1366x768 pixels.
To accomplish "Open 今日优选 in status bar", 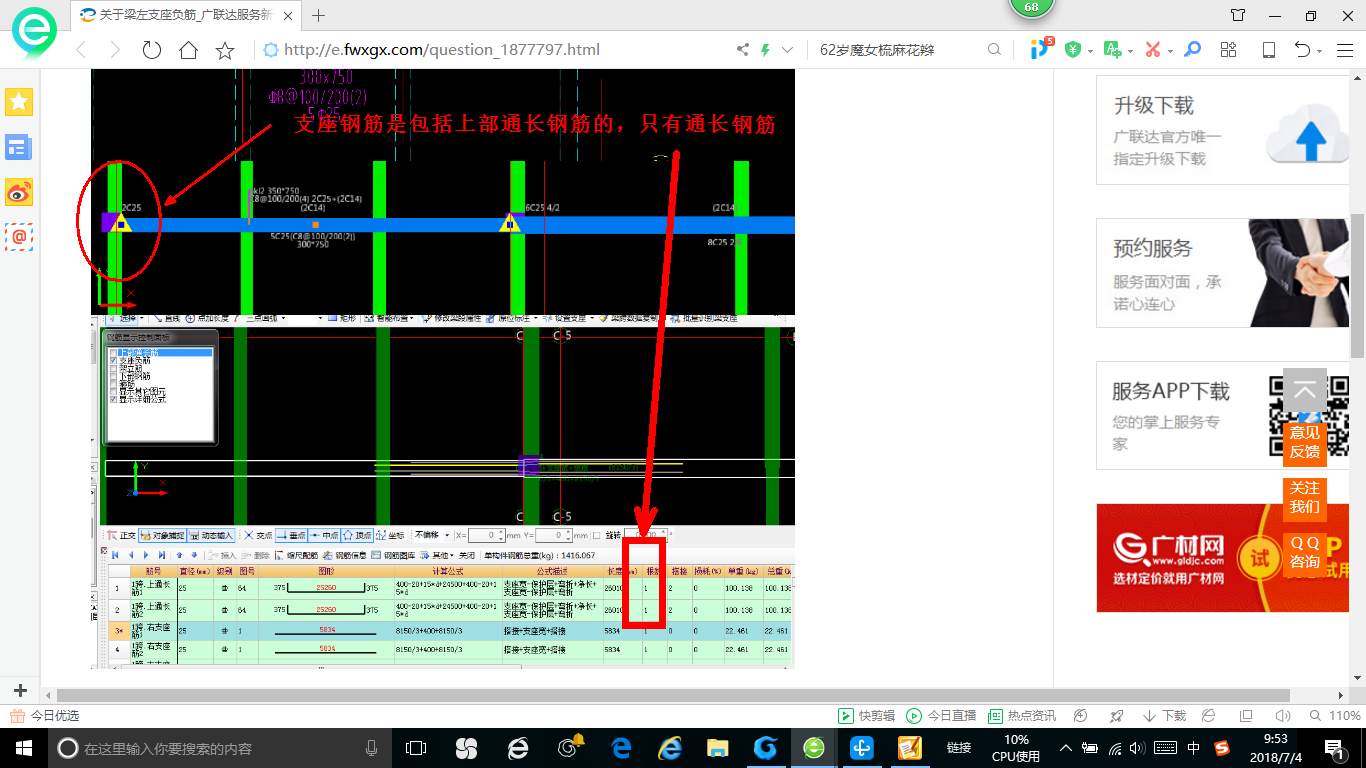I will coord(45,716).
